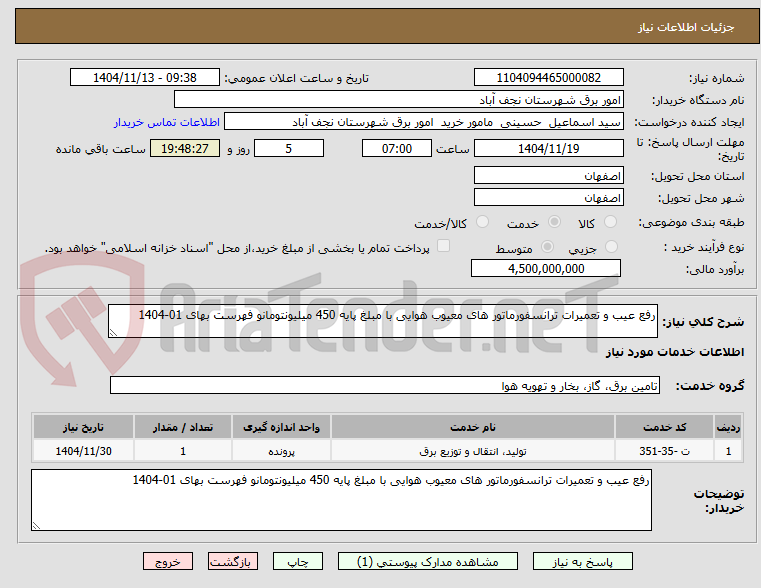The image size is (761, 588).
Task: Open اطلاعات تماس خریدار link
Action: 166,122
